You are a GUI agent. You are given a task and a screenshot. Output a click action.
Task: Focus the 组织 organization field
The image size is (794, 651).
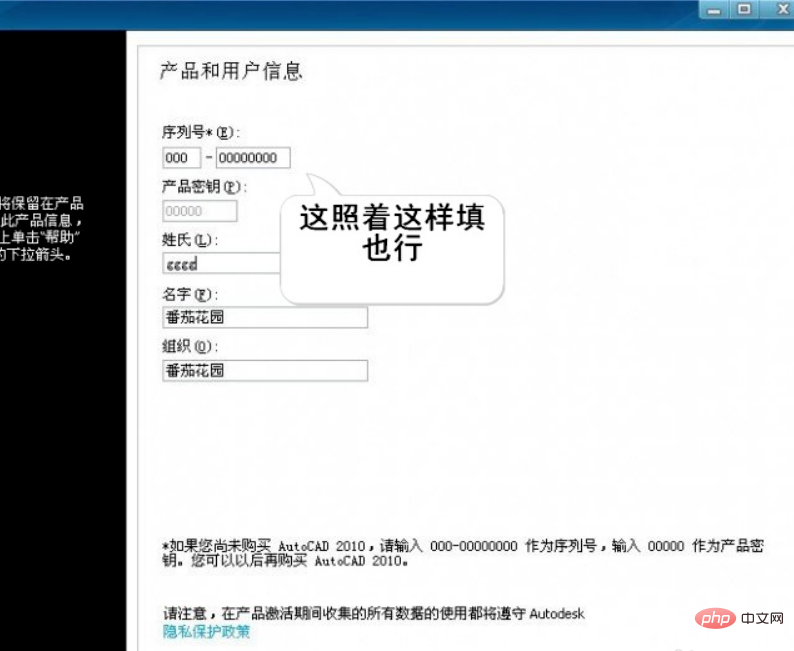[265, 371]
